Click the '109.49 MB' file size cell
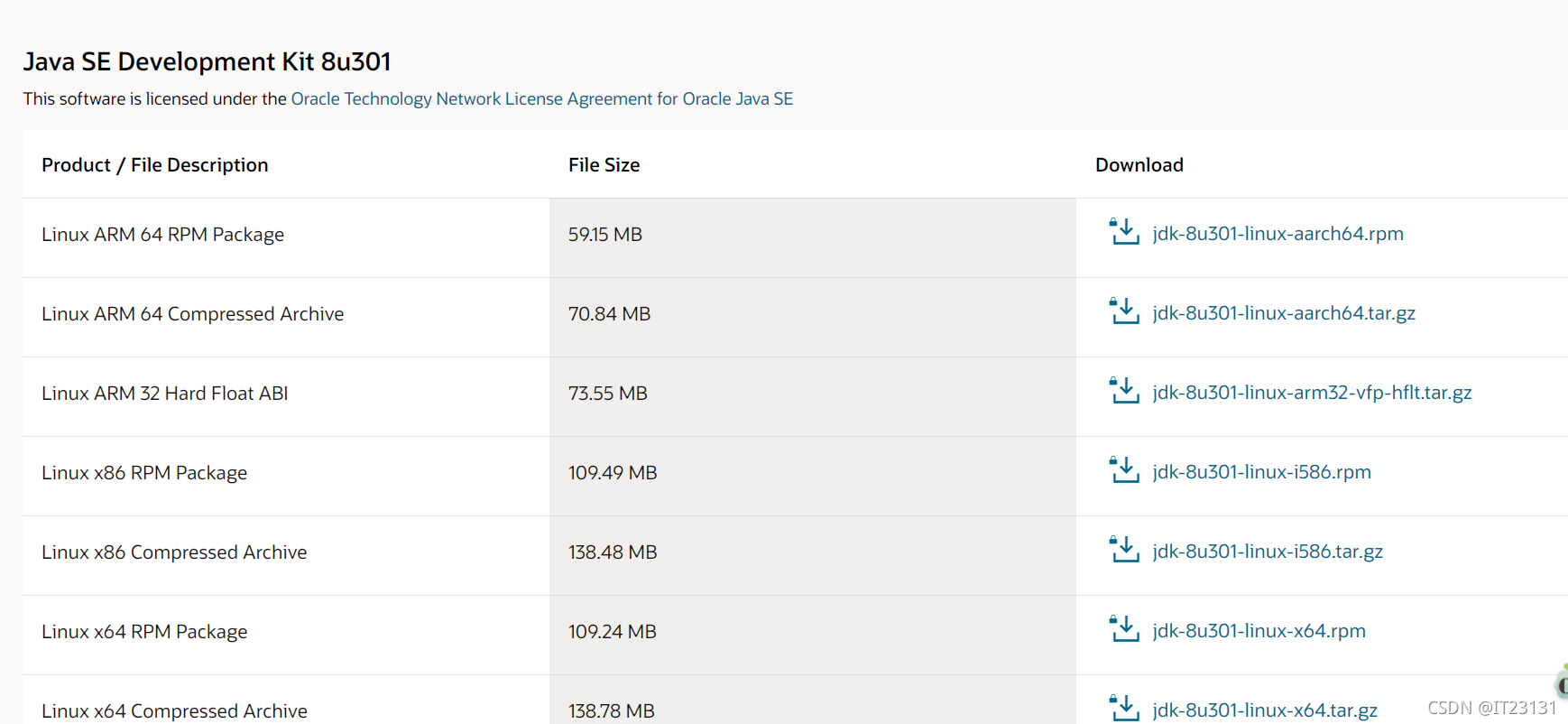Screen dimensions: 1568x724 click(812, 476)
